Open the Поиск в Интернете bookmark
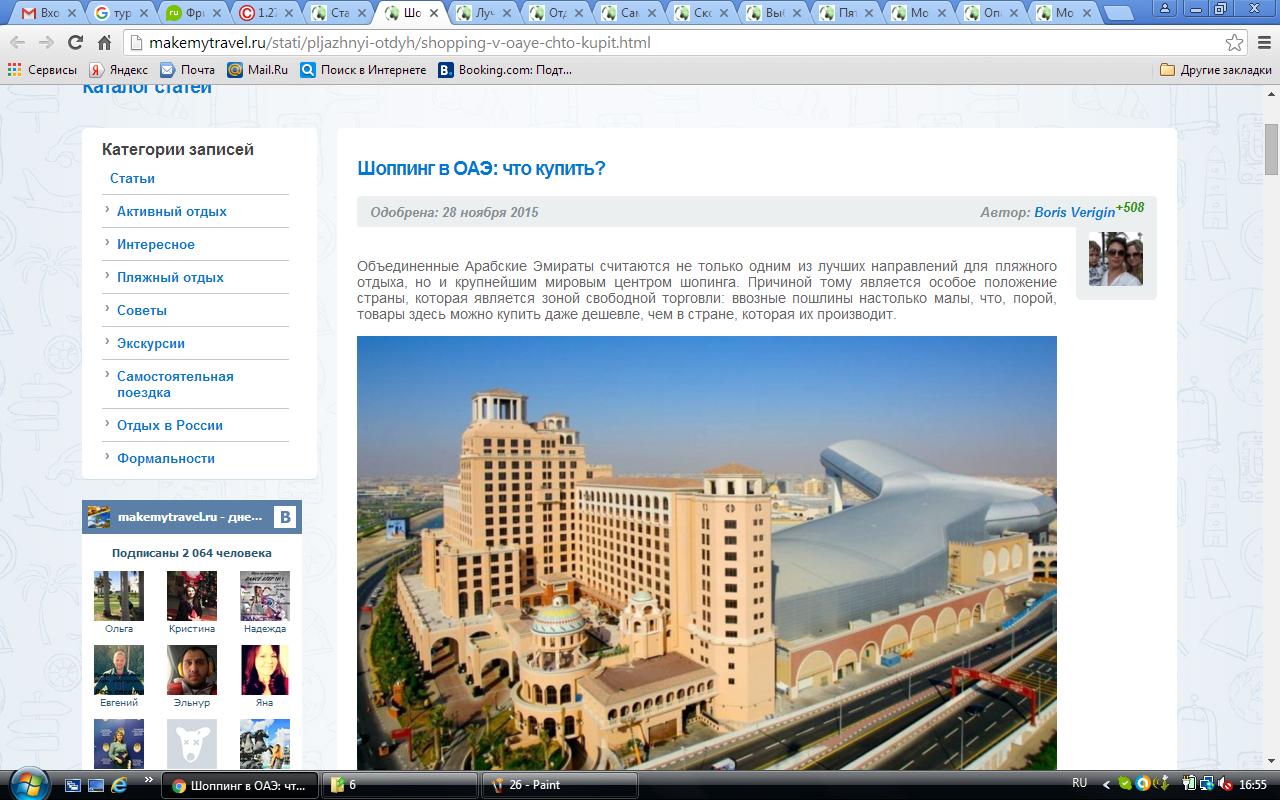 [363, 70]
